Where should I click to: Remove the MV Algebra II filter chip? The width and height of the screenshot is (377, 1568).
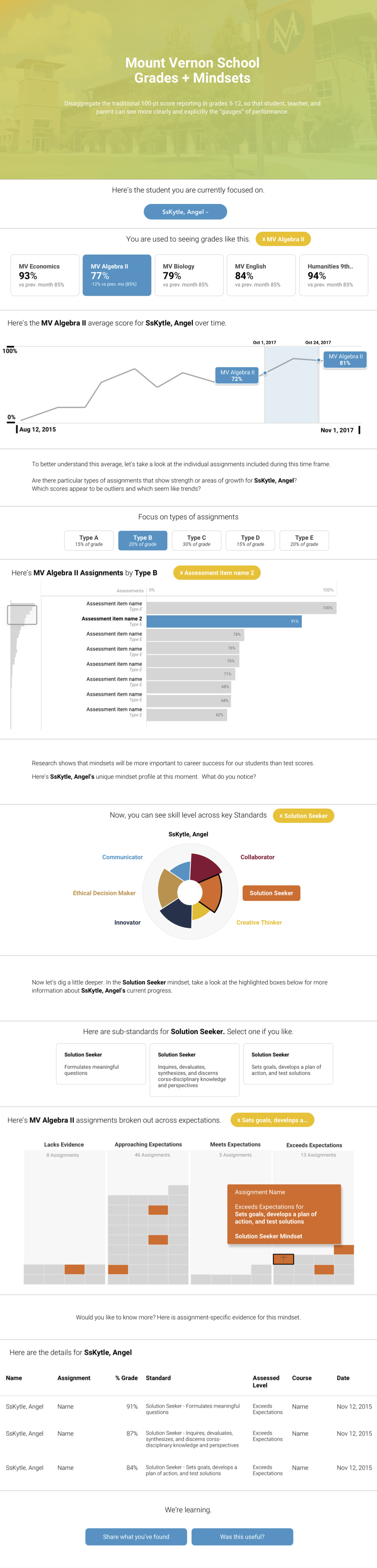[283, 239]
